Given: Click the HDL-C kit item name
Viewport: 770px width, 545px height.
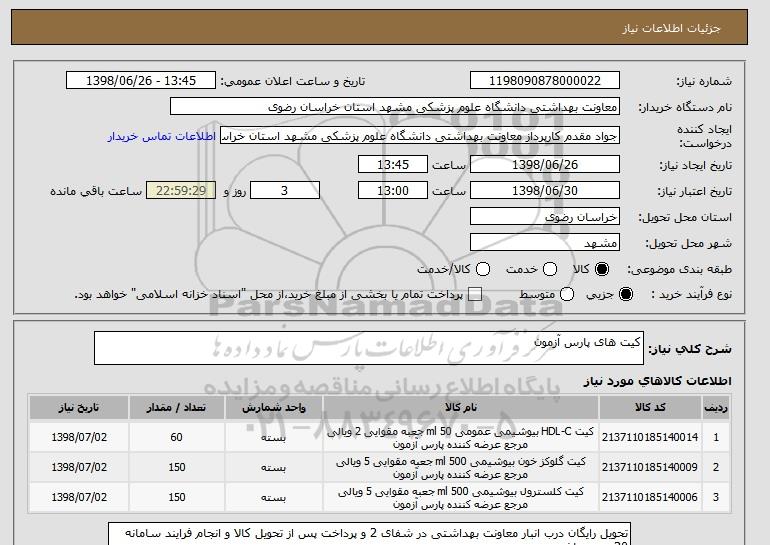Looking at the screenshot, I should pos(461,437).
